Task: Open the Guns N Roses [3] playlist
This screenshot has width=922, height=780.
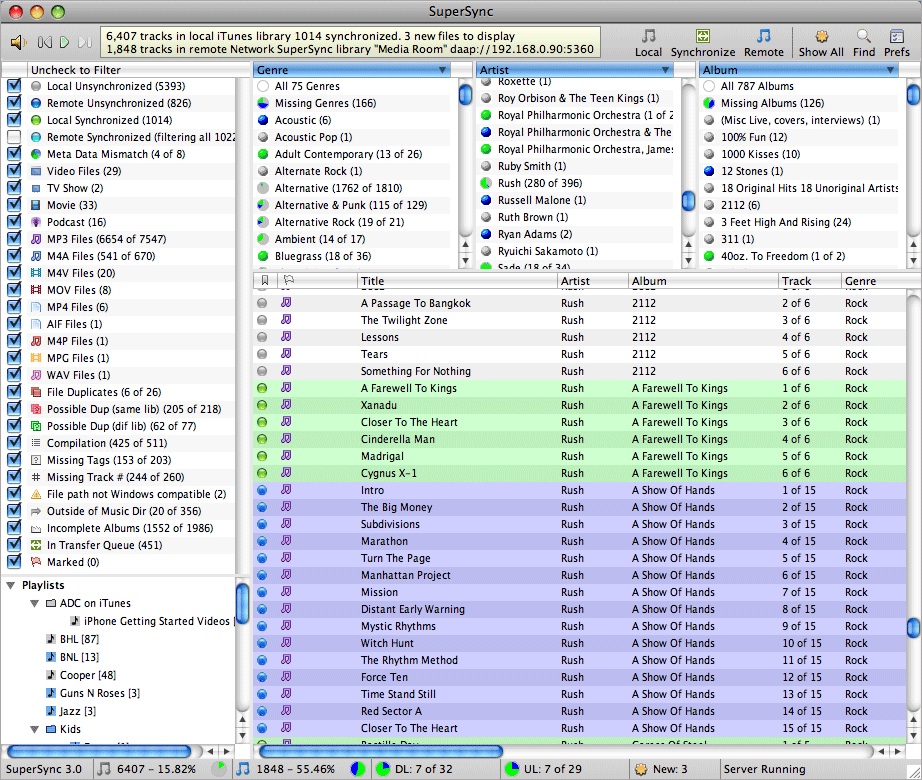Action: (99, 693)
